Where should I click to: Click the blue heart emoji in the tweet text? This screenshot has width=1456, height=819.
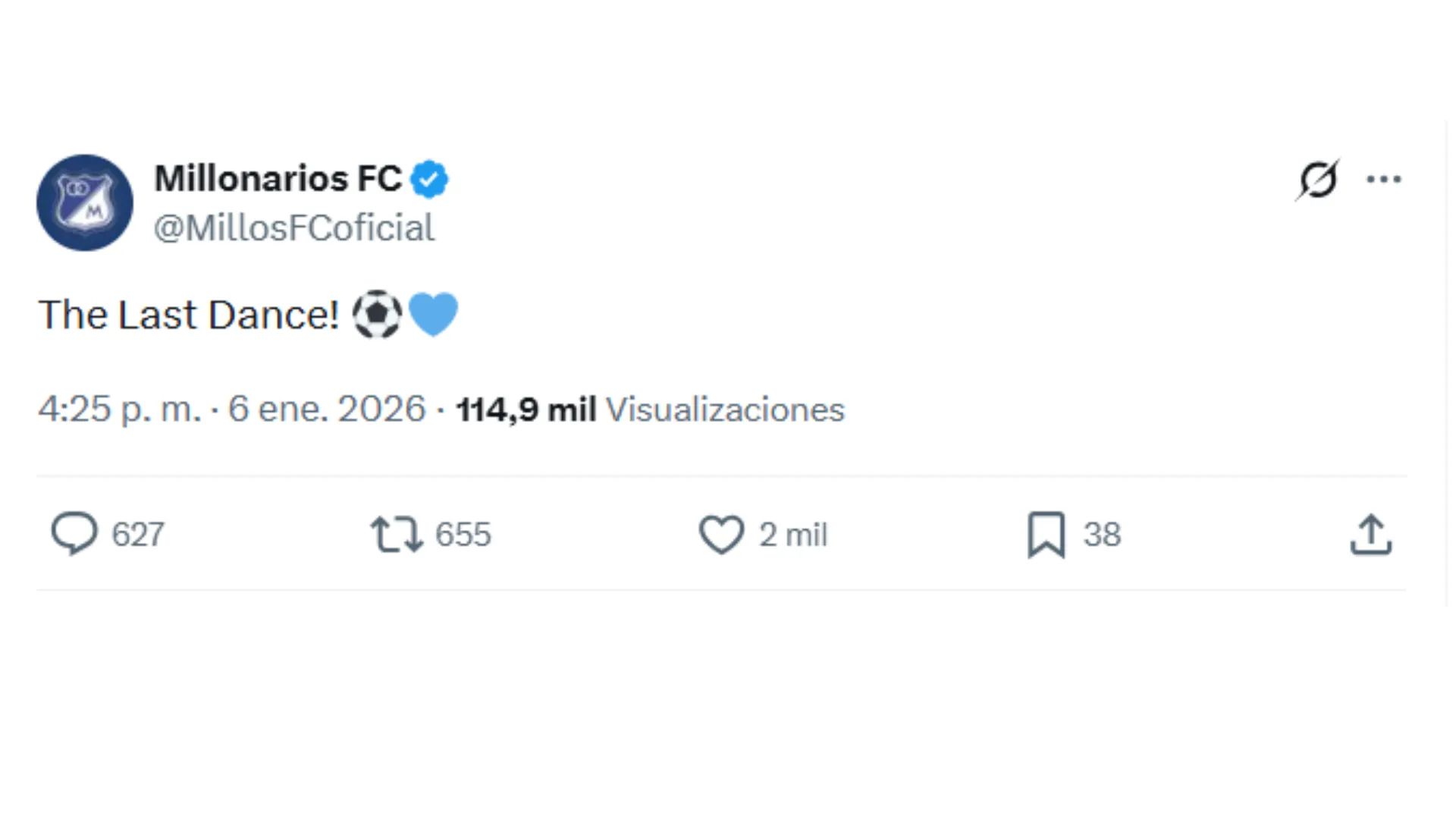pos(431,314)
